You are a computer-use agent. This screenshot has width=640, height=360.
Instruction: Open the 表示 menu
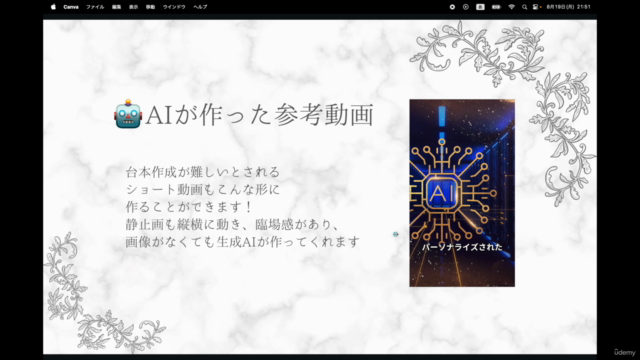tap(133, 7)
